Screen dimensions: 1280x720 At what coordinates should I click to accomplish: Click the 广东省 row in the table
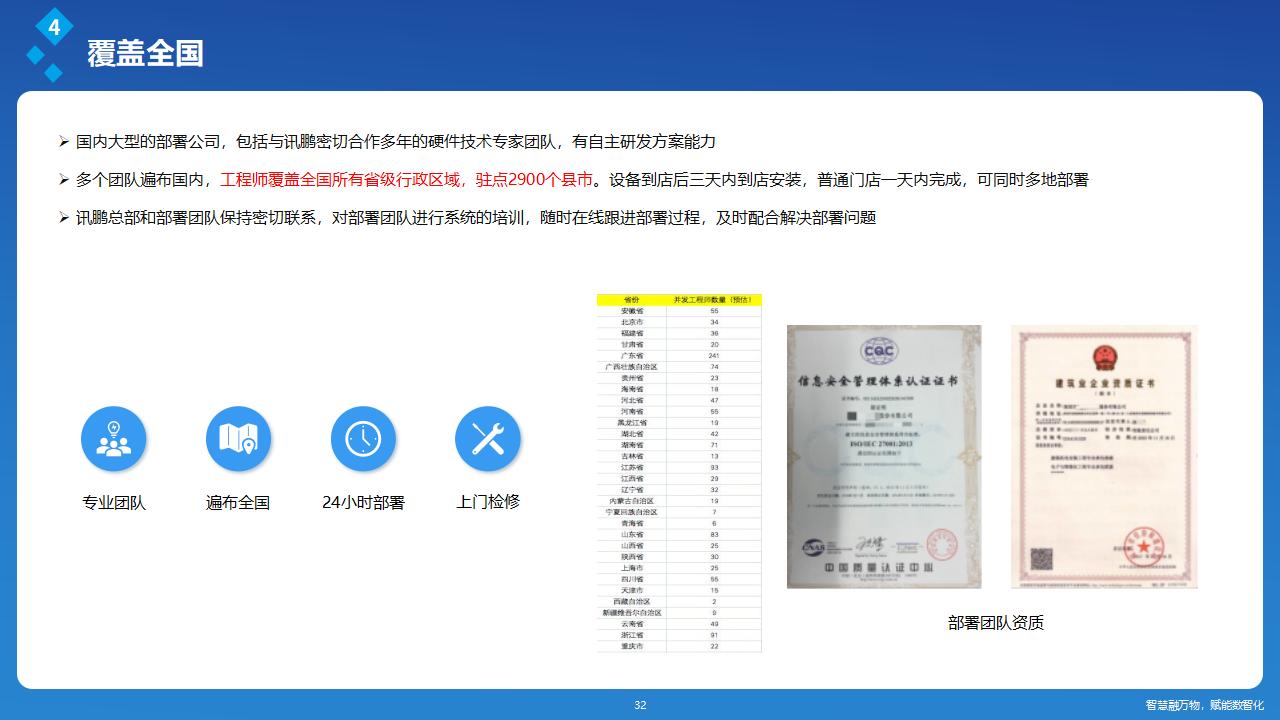pyautogui.click(x=631, y=355)
